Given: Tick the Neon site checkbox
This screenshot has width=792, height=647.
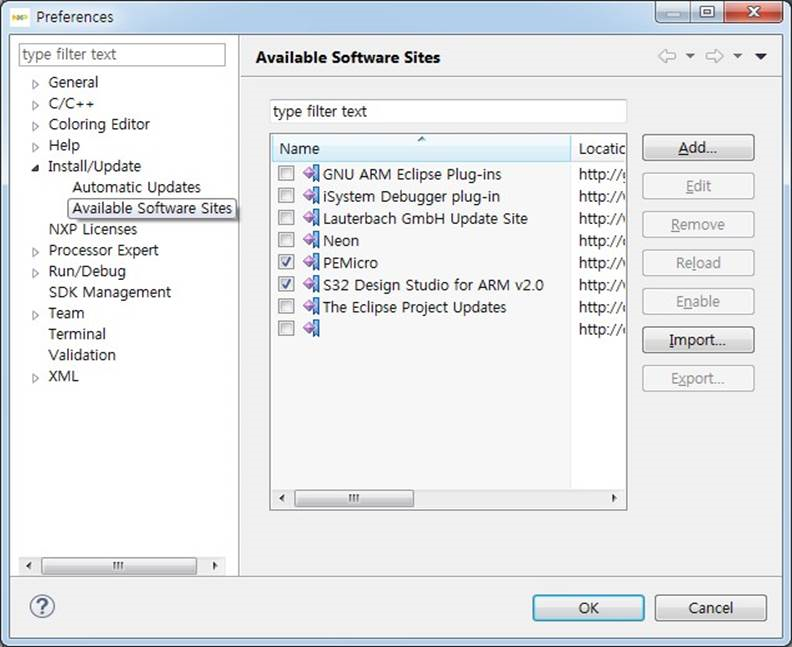Looking at the screenshot, I should 286,240.
